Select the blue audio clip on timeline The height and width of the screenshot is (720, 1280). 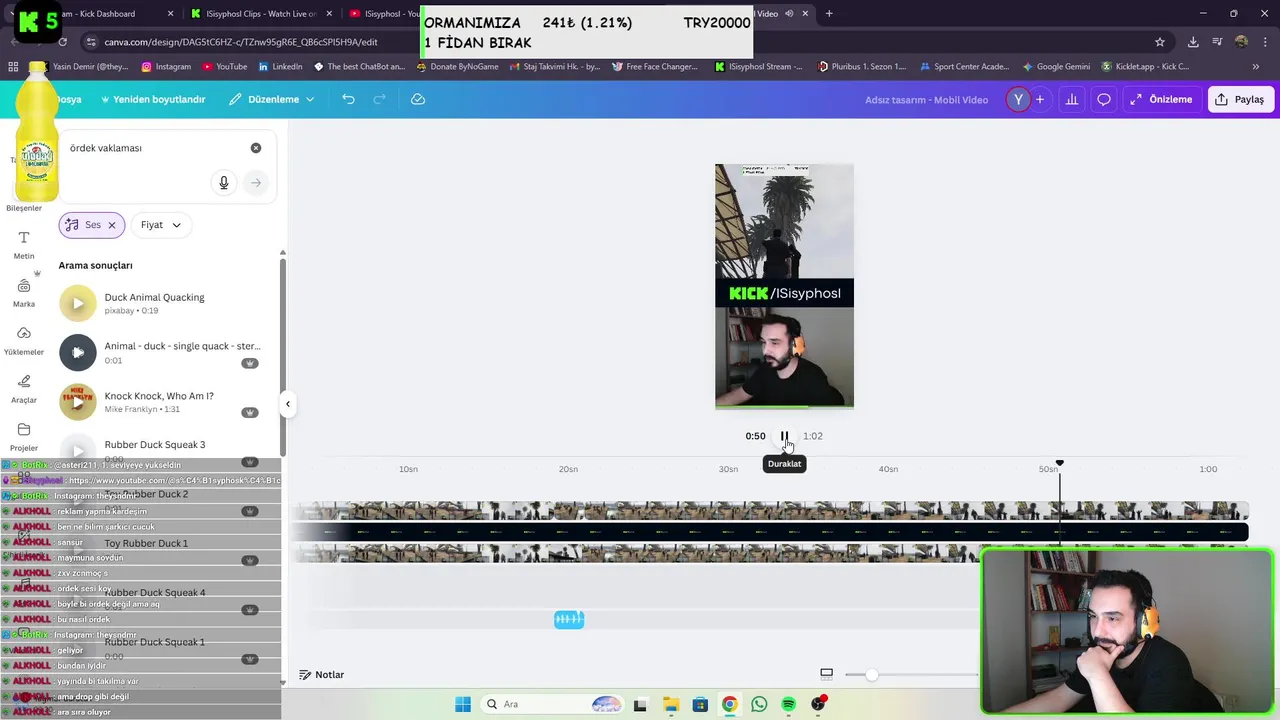(569, 620)
